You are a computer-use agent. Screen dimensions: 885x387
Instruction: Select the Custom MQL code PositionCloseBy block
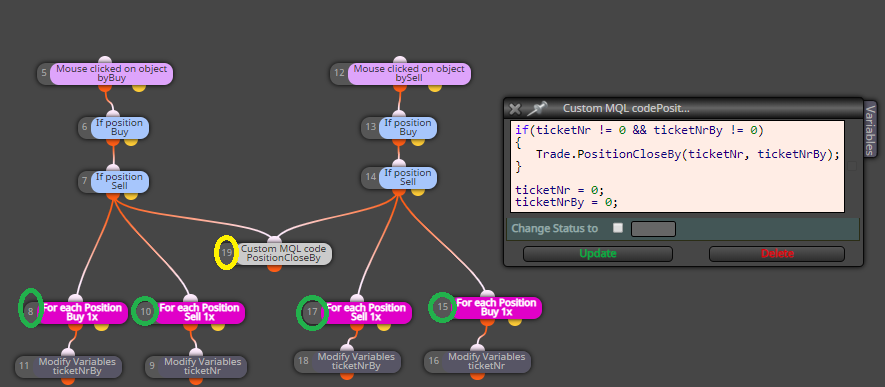[x=284, y=253]
